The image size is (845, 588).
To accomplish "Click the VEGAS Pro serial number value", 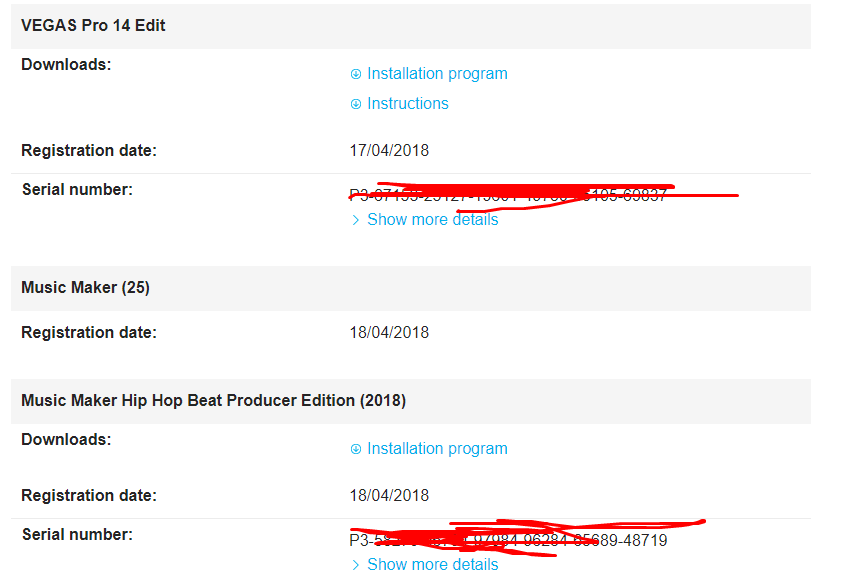I will pyautogui.click(x=508, y=196).
